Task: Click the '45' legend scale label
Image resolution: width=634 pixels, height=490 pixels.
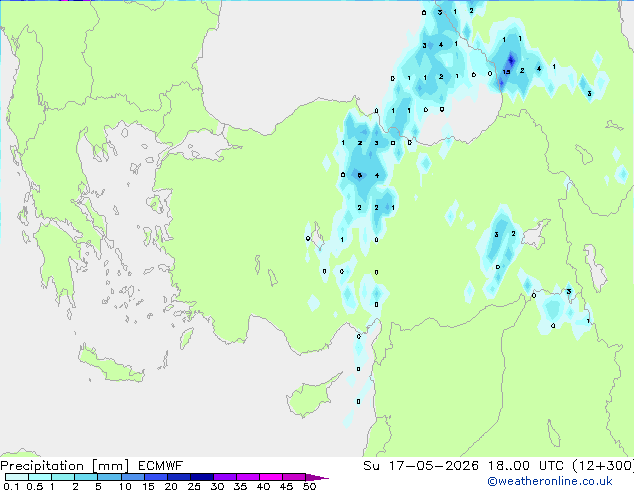Action: tap(286, 486)
